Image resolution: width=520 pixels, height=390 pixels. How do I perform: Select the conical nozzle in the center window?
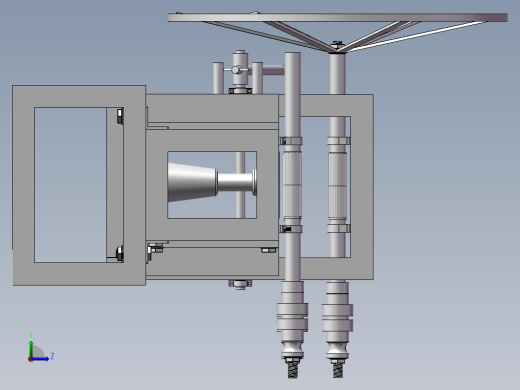tap(192, 182)
